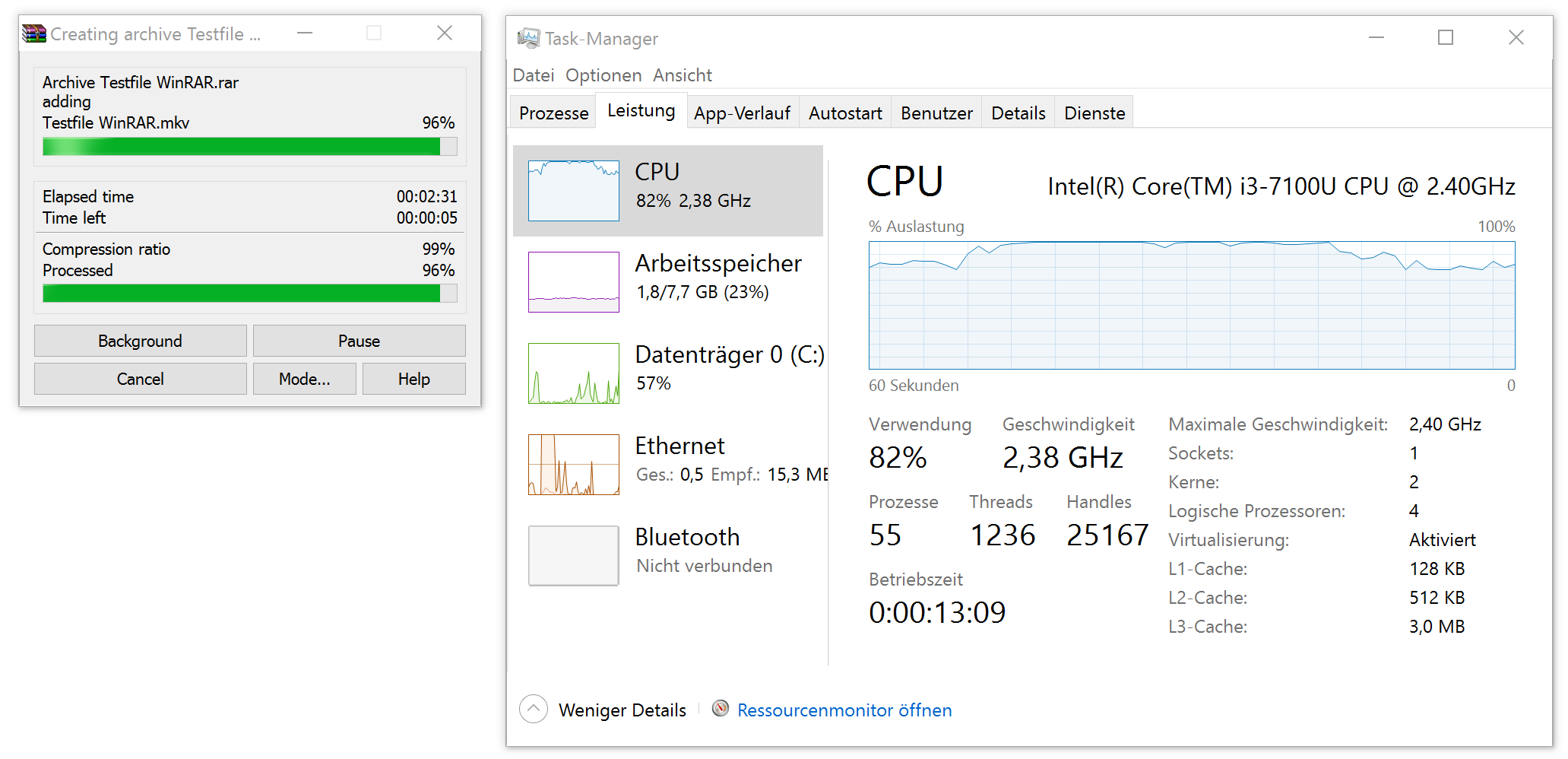Minimize the Task-Manager window
The height and width of the screenshot is (759, 1568).
[1376, 37]
